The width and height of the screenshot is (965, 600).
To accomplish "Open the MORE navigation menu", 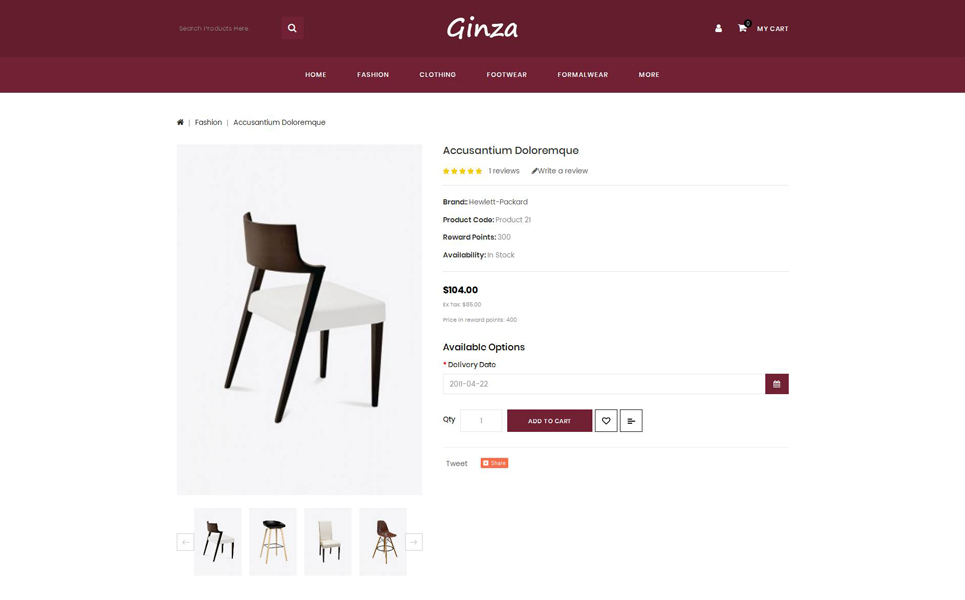I will click(649, 74).
